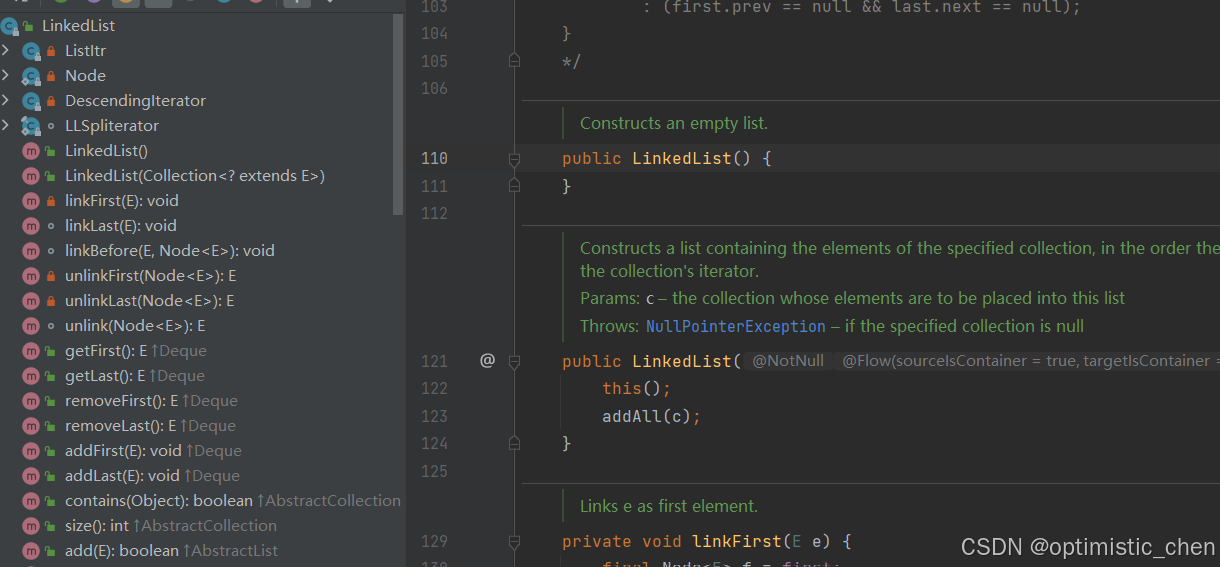1220x567 pixels.
Task: Click 'public LinkedList() {' on line 110
Action: [666, 158]
